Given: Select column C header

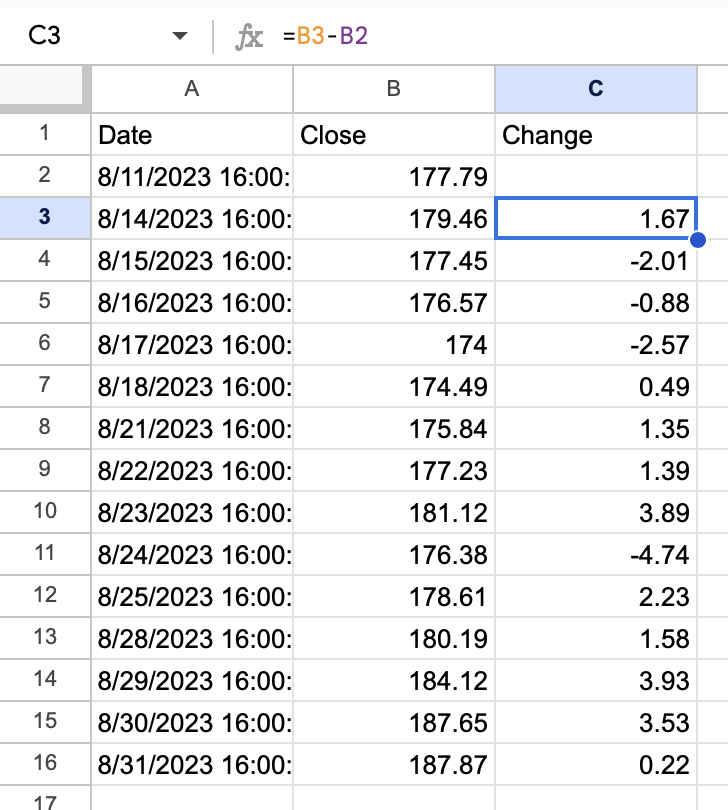Looking at the screenshot, I should pyautogui.click(x=596, y=89).
